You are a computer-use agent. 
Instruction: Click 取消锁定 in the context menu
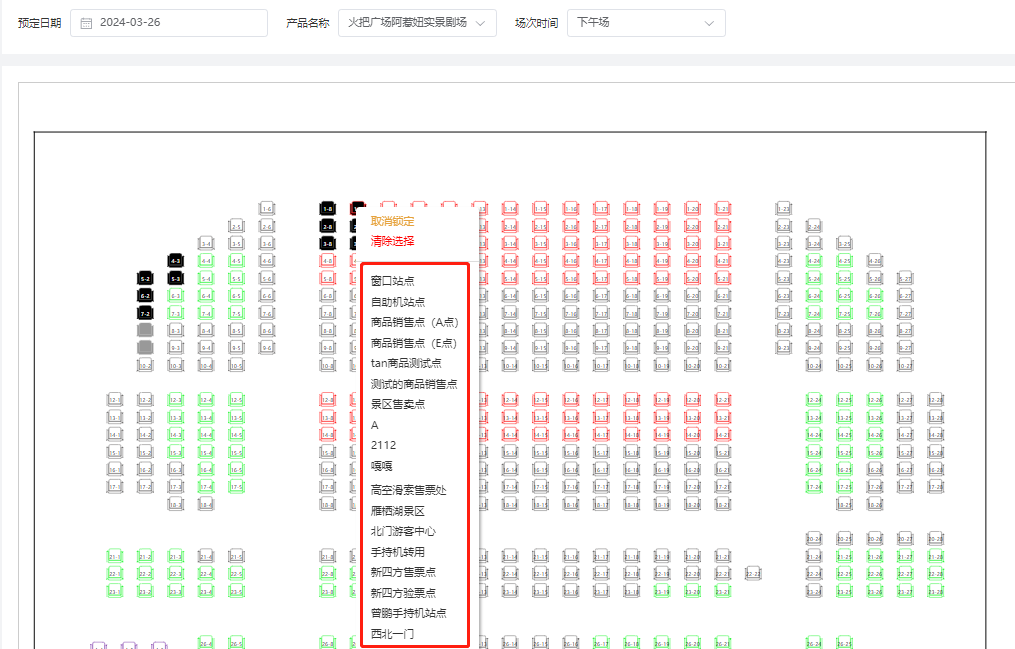point(392,221)
